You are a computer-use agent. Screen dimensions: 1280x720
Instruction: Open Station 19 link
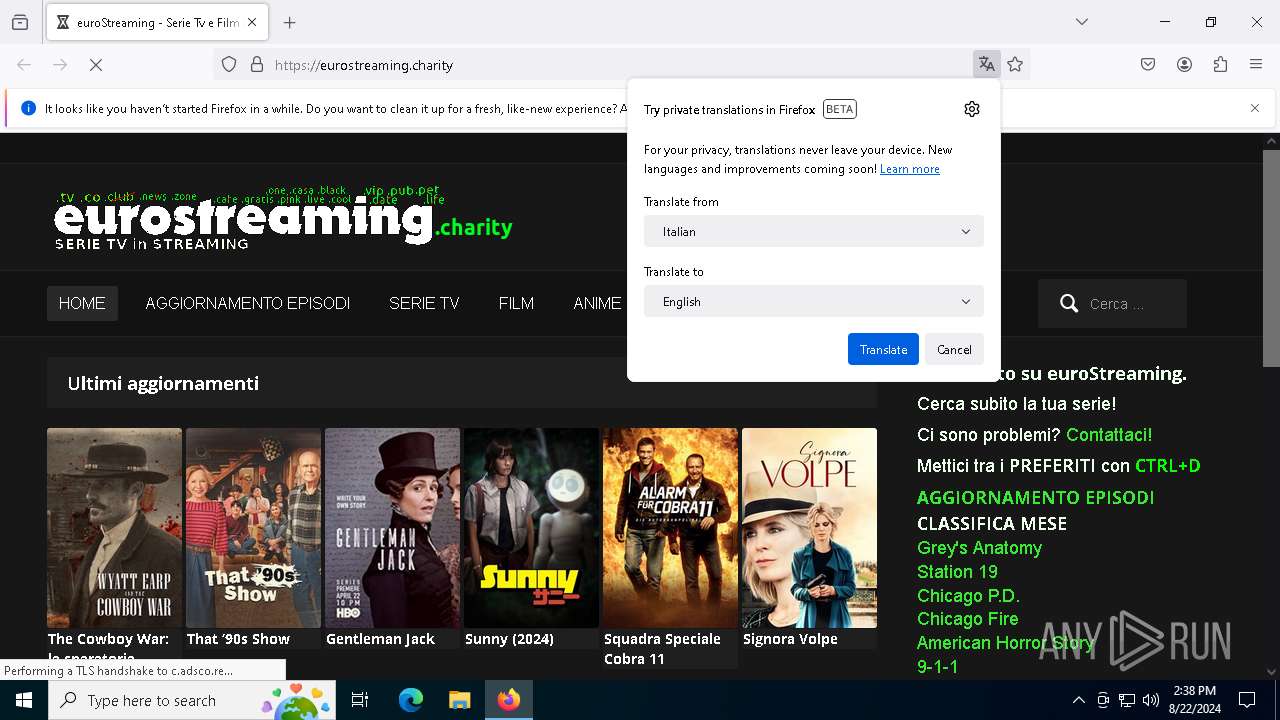click(957, 572)
